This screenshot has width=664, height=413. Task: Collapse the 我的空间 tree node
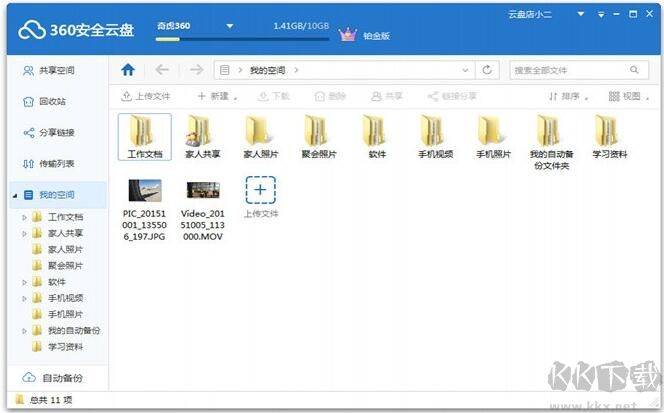click(15, 196)
